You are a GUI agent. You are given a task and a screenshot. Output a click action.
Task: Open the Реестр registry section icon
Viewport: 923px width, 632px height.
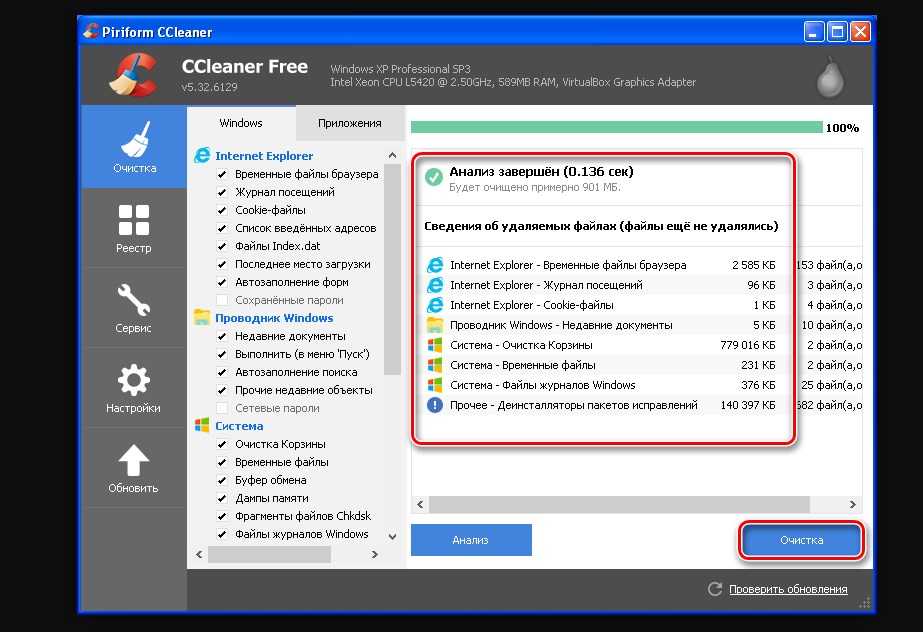133,221
